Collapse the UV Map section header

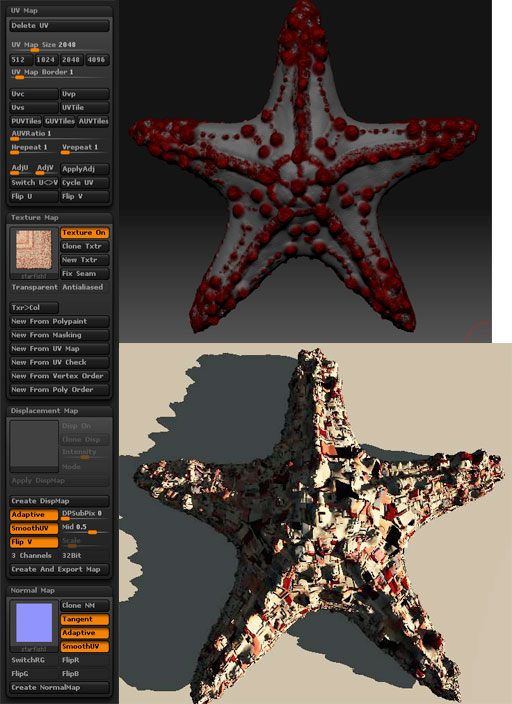pyautogui.click(x=59, y=10)
